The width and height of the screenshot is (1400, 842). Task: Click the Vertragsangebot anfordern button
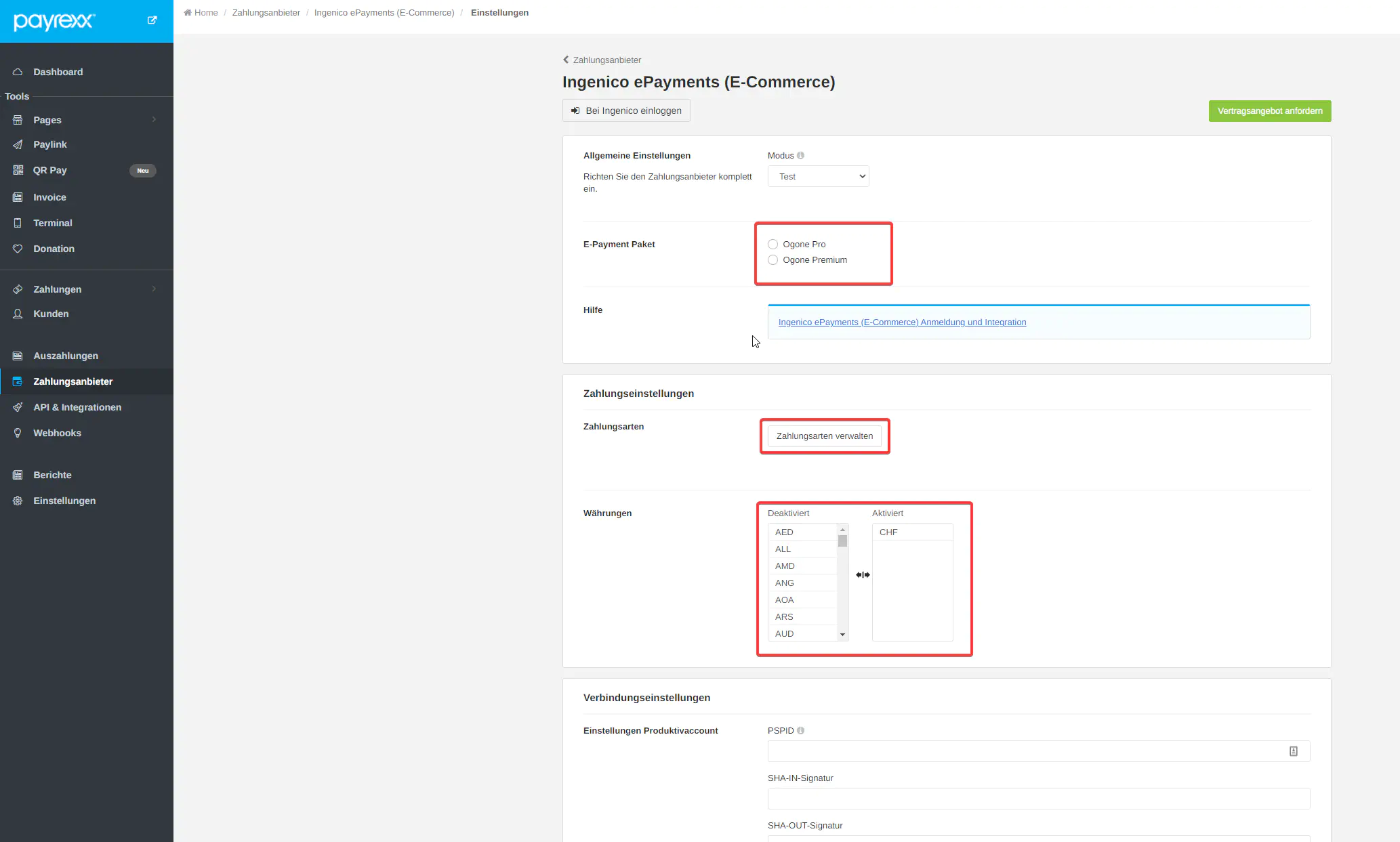tap(1269, 111)
